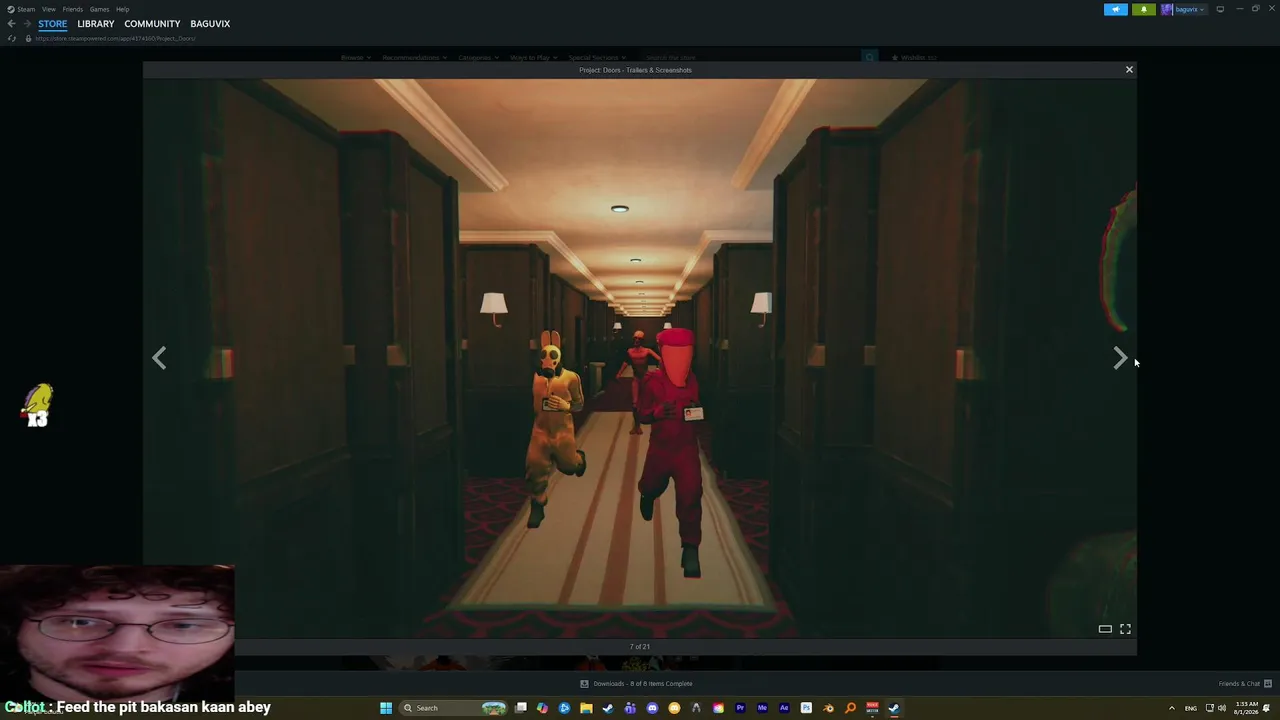Expand the Ways to Play dropdown
Screen dimensions: 1280x720
pos(533,58)
